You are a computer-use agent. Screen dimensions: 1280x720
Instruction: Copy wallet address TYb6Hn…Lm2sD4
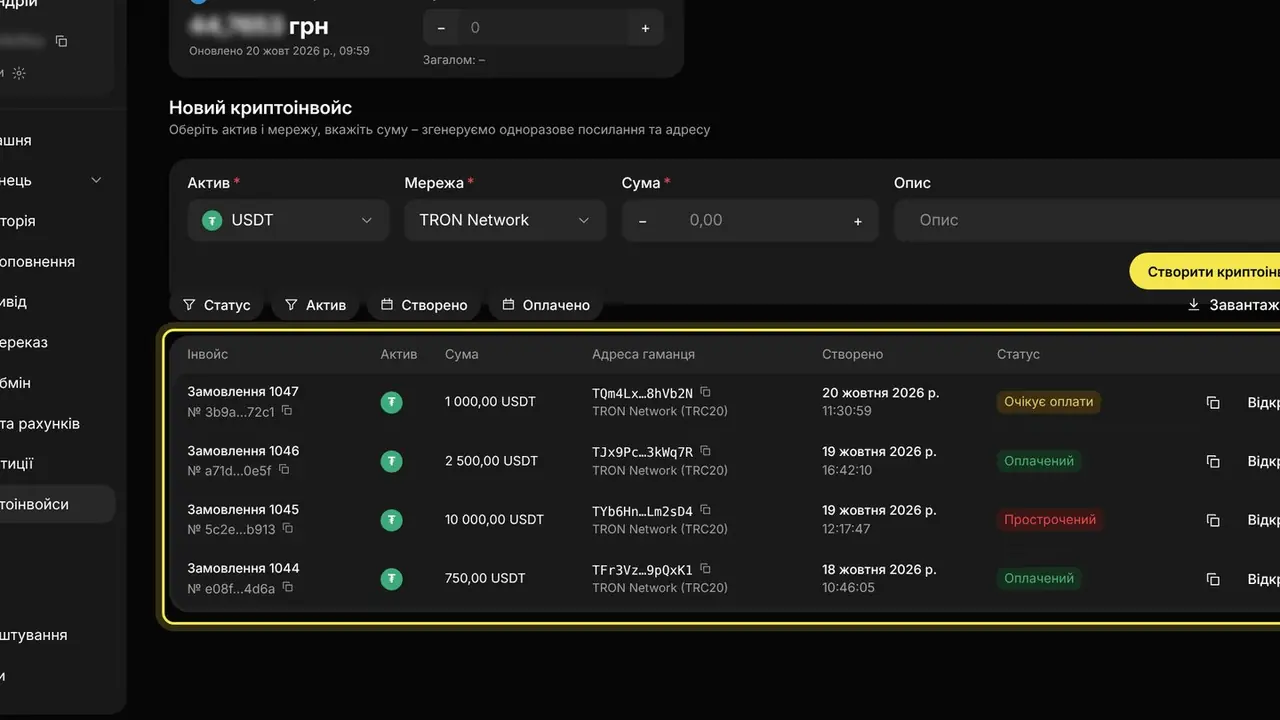point(705,510)
